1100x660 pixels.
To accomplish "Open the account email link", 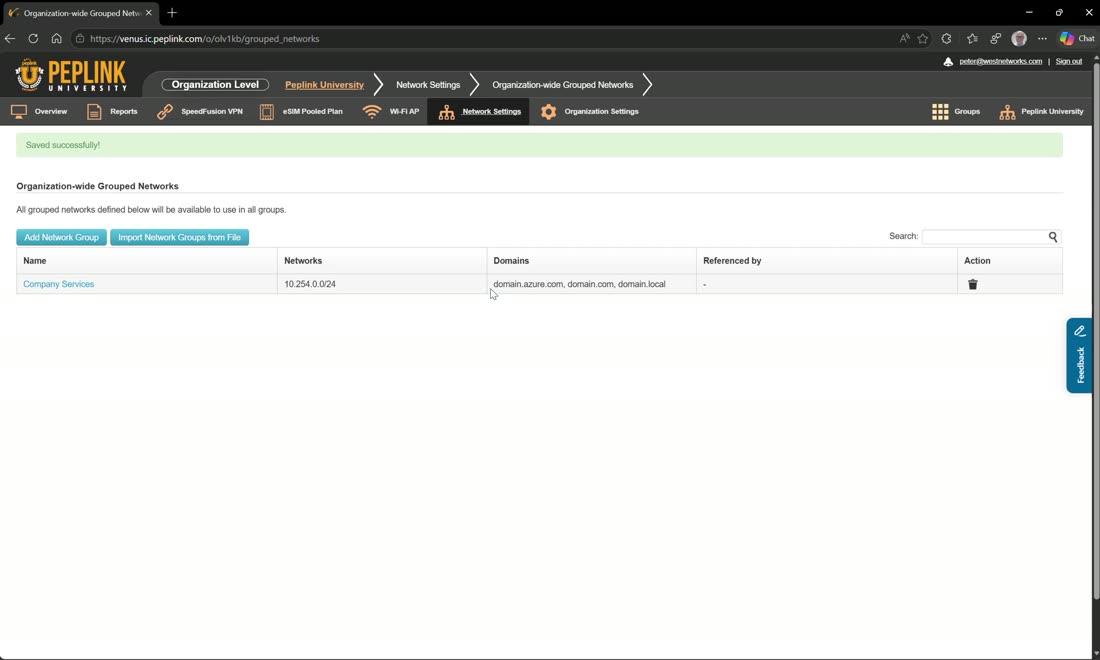I will (x=1000, y=61).
